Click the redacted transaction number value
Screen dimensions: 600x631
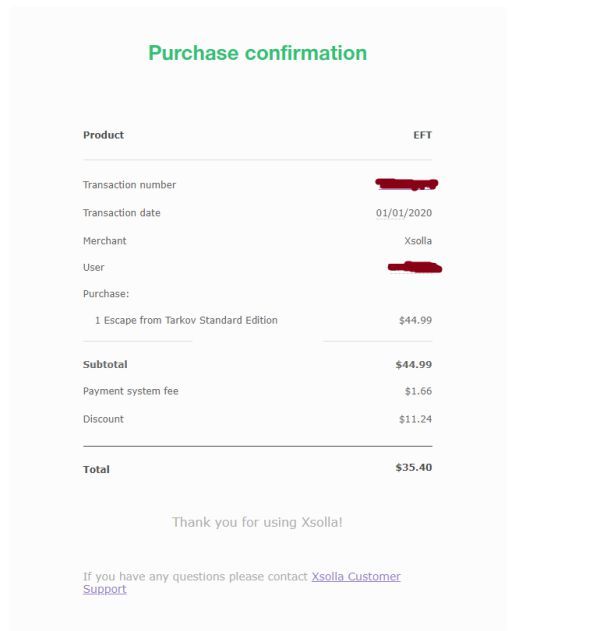pyautogui.click(x=407, y=184)
